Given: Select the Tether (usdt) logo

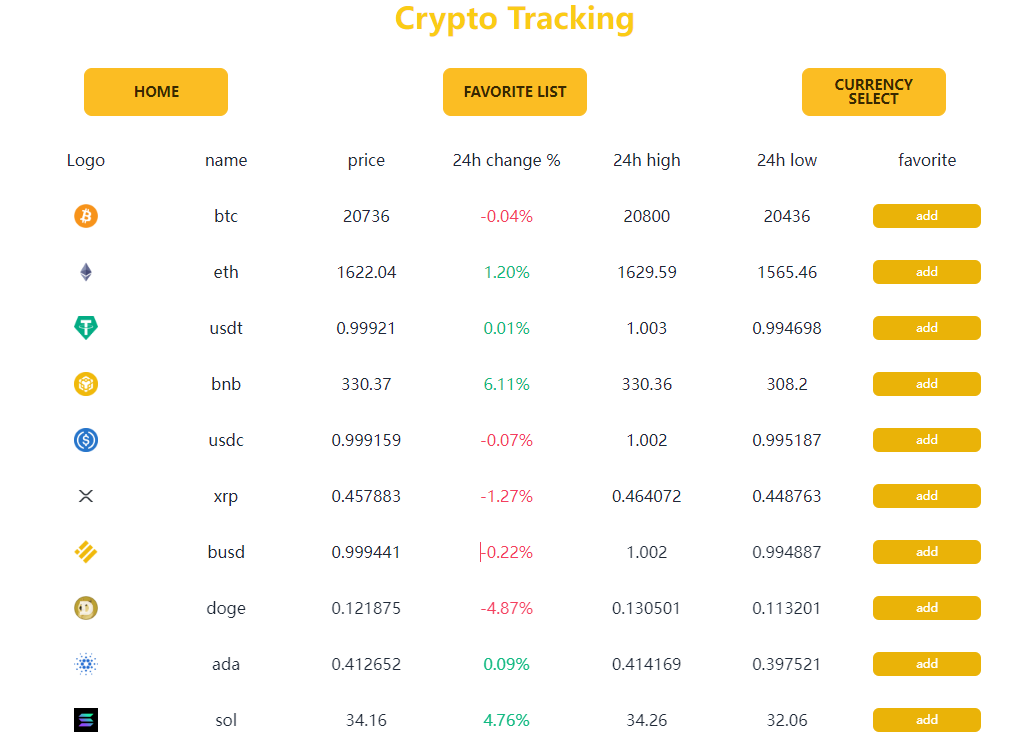Looking at the screenshot, I should click(x=85, y=327).
